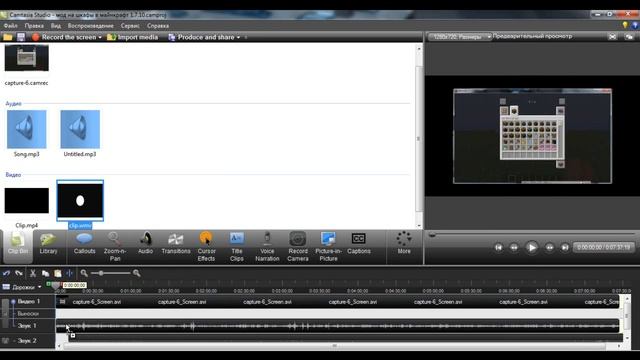Image resolution: width=640 pixels, height=360 pixels.
Task: Open the Правка menu
Action: [x=34, y=26]
